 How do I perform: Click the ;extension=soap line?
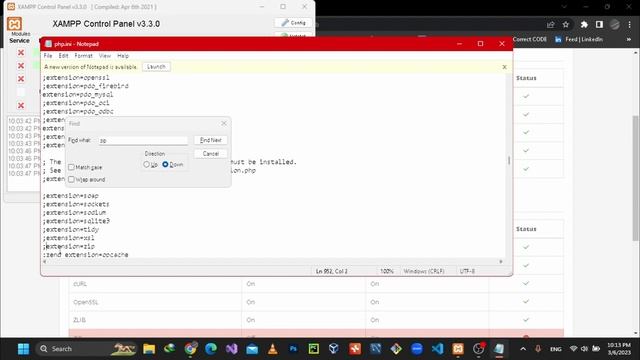click(71, 196)
